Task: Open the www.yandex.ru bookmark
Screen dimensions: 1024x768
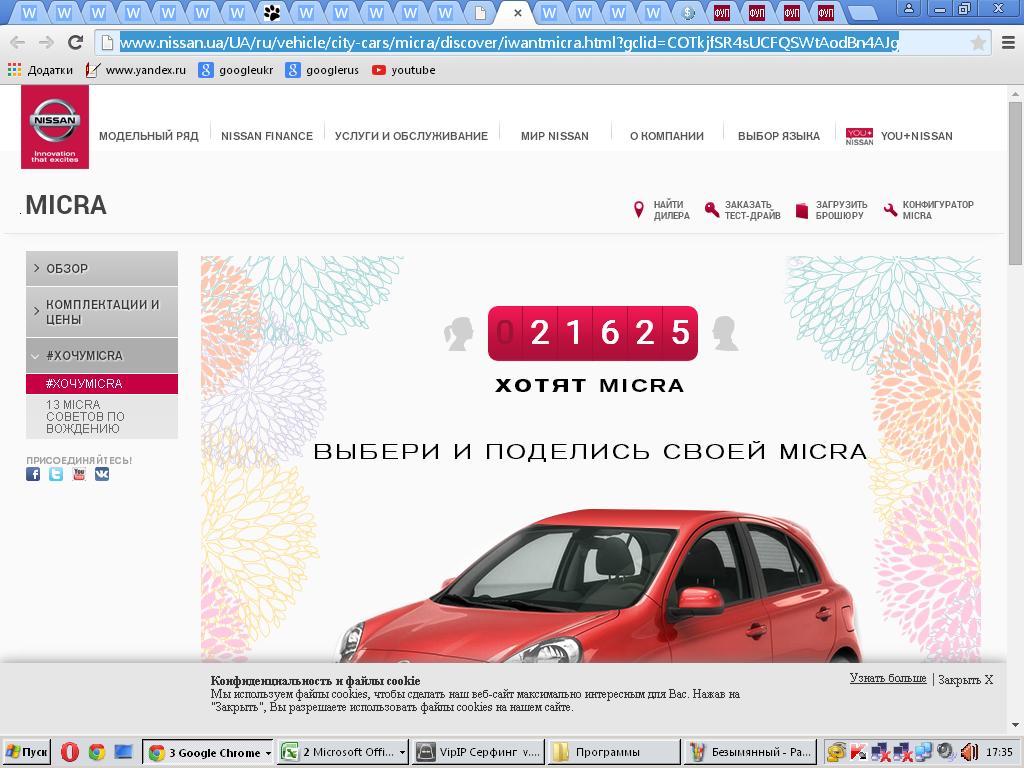Action: click(136, 70)
